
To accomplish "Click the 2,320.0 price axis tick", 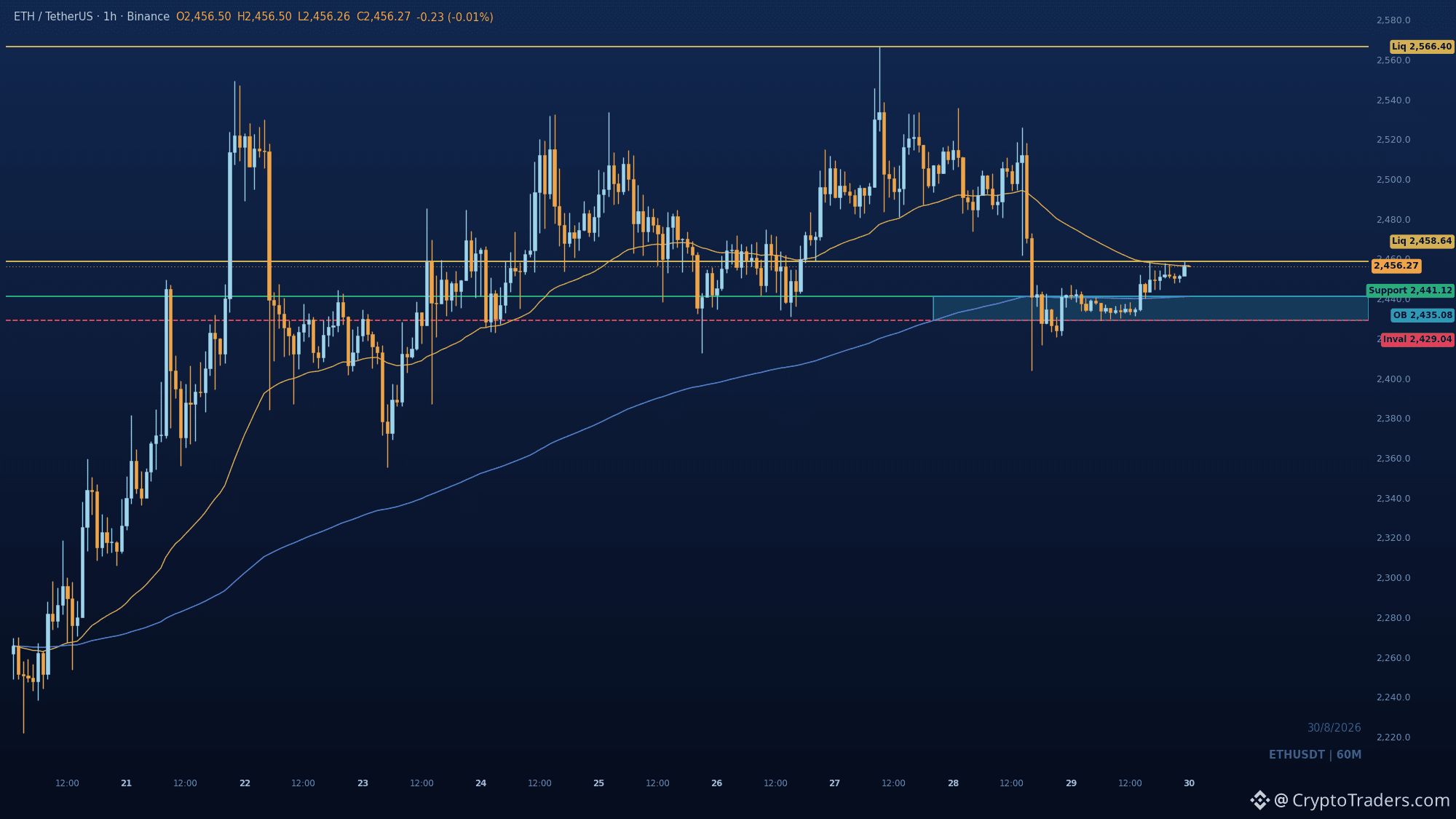I will coord(1393,538).
